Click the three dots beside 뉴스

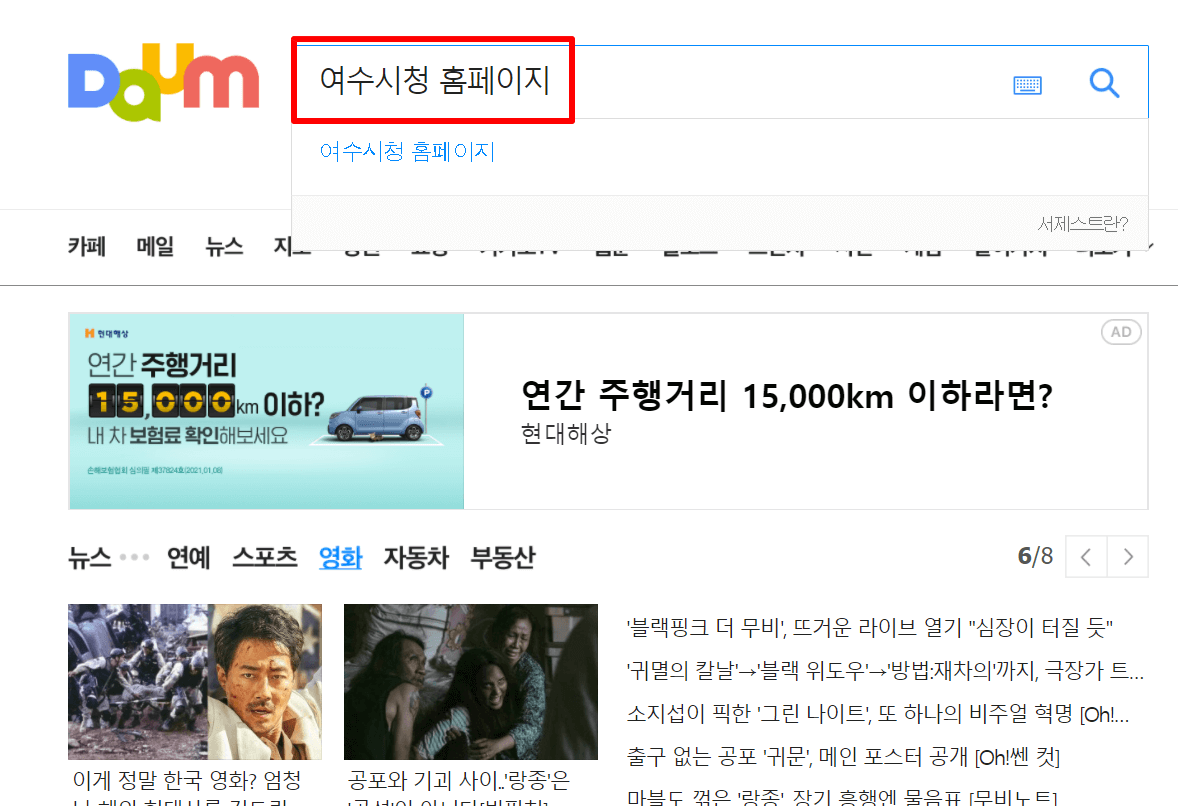pyautogui.click(x=134, y=557)
